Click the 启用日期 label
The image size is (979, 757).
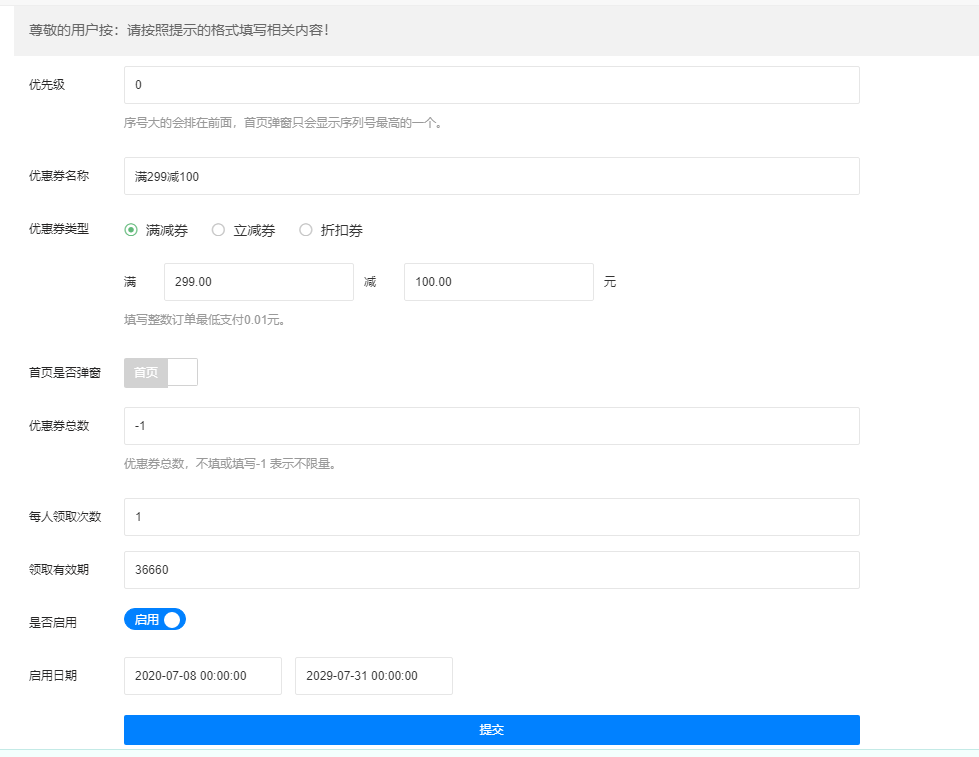pos(52,675)
